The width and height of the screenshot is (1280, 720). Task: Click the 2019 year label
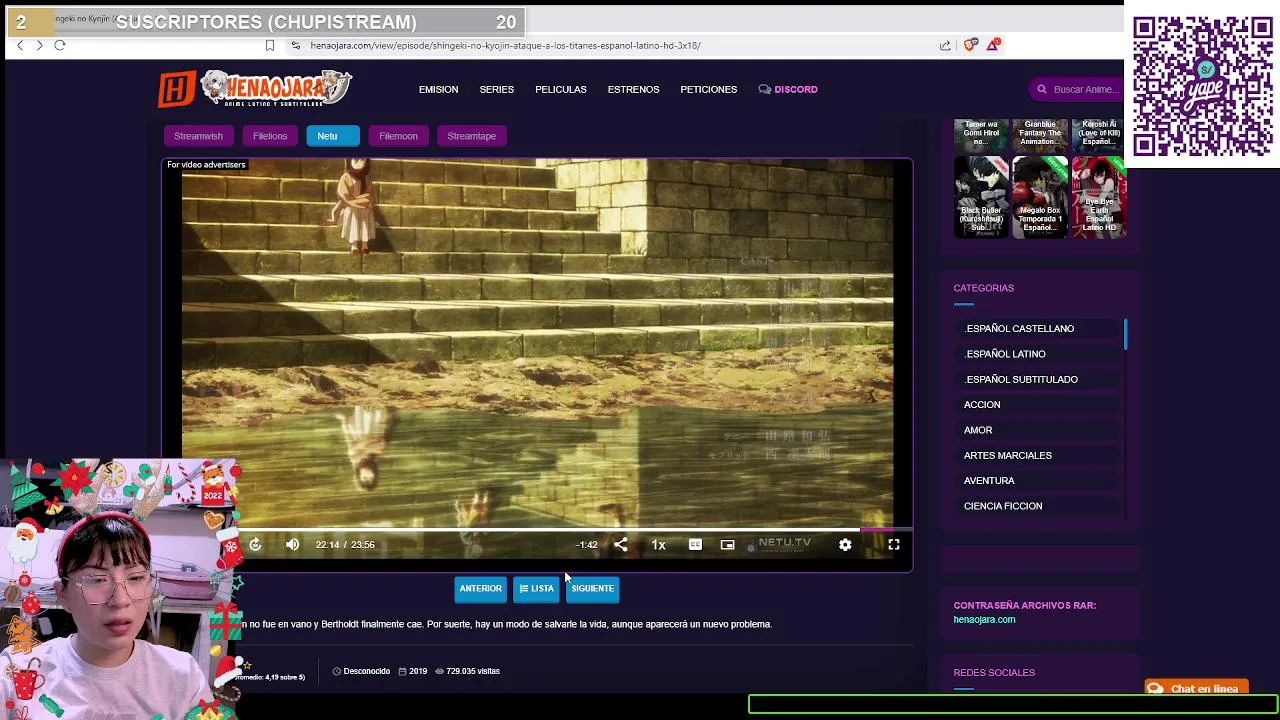[x=412, y=671]
